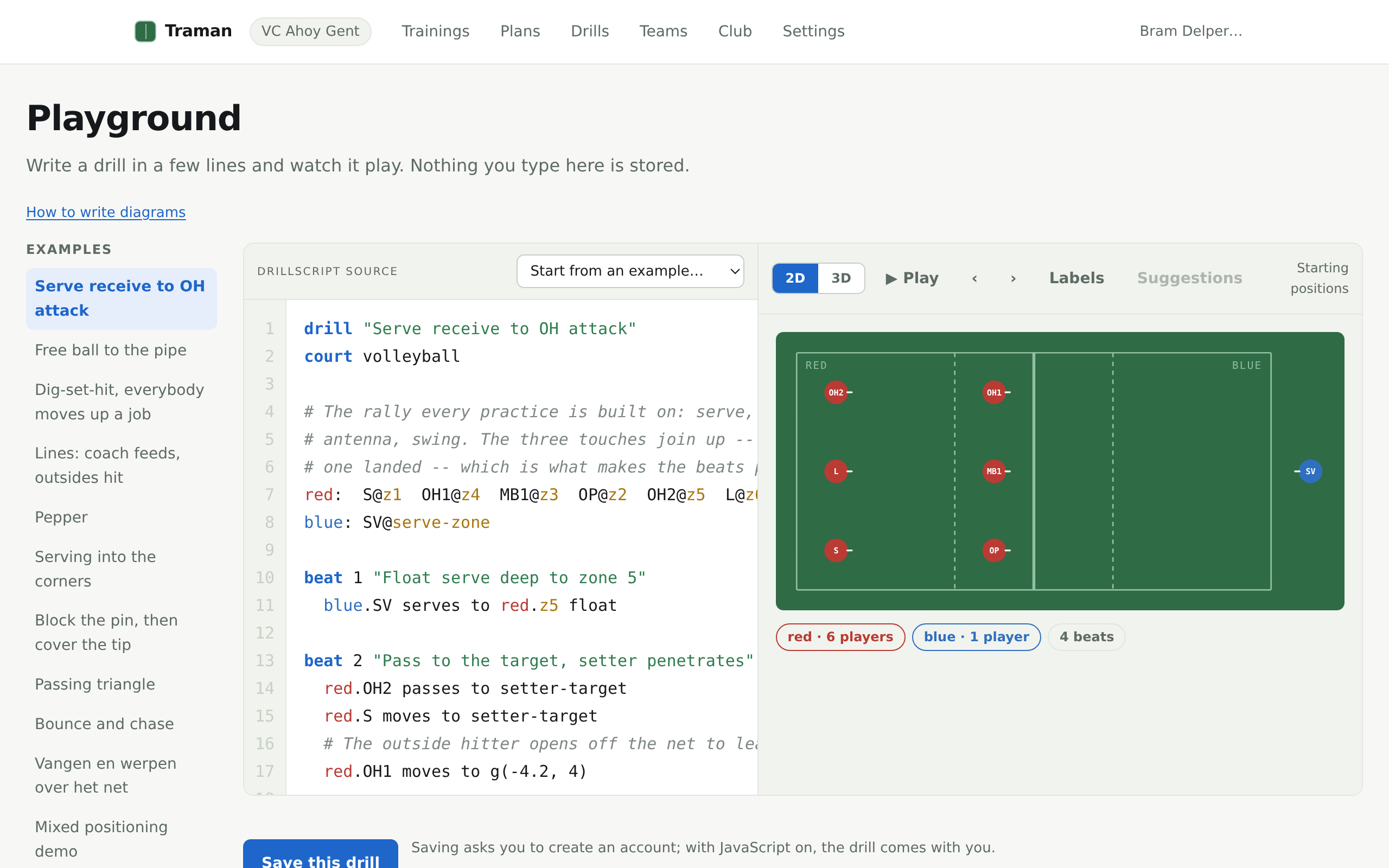
Task: Open the Teams menu item
Action: [x=663, y=31]
